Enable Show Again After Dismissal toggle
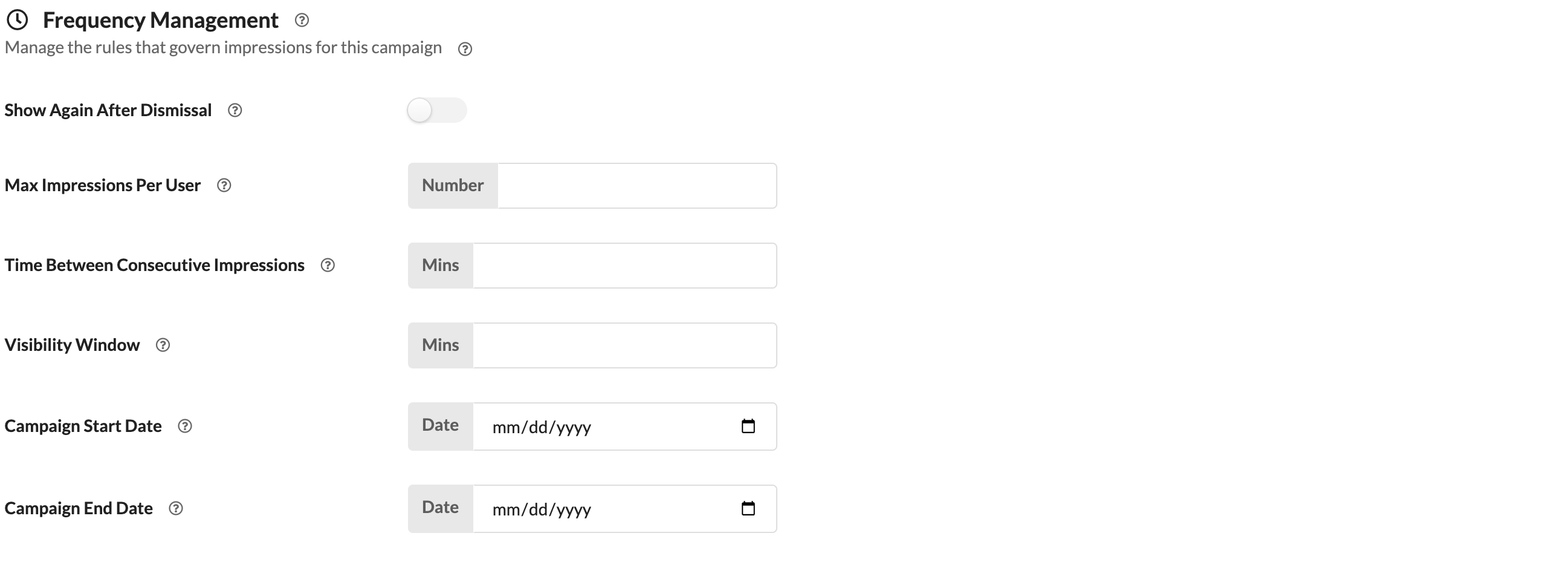Viewport: 1568px width, 582px height. pos(436,110)
